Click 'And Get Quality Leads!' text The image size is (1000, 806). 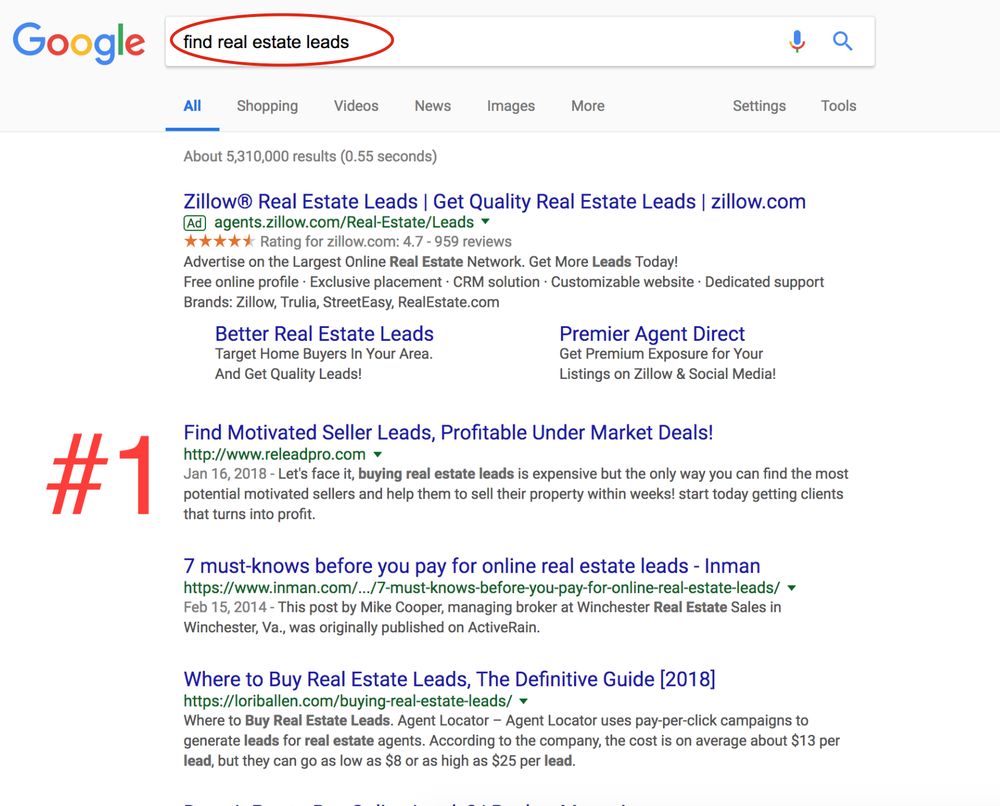(288, 374)
